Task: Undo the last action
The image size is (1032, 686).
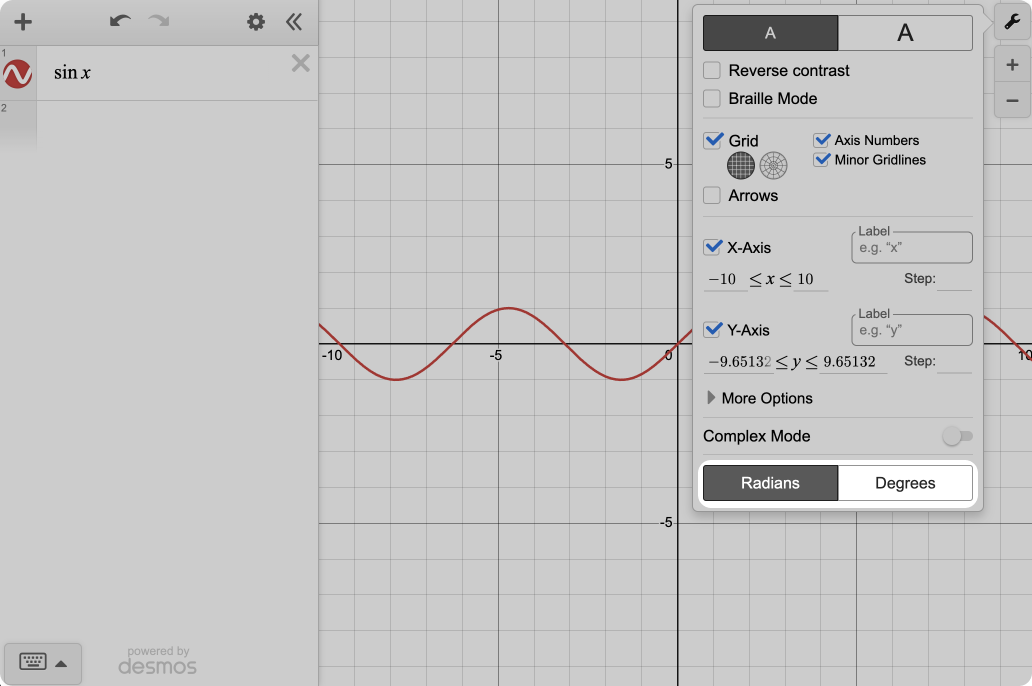Action: (120, 22)
